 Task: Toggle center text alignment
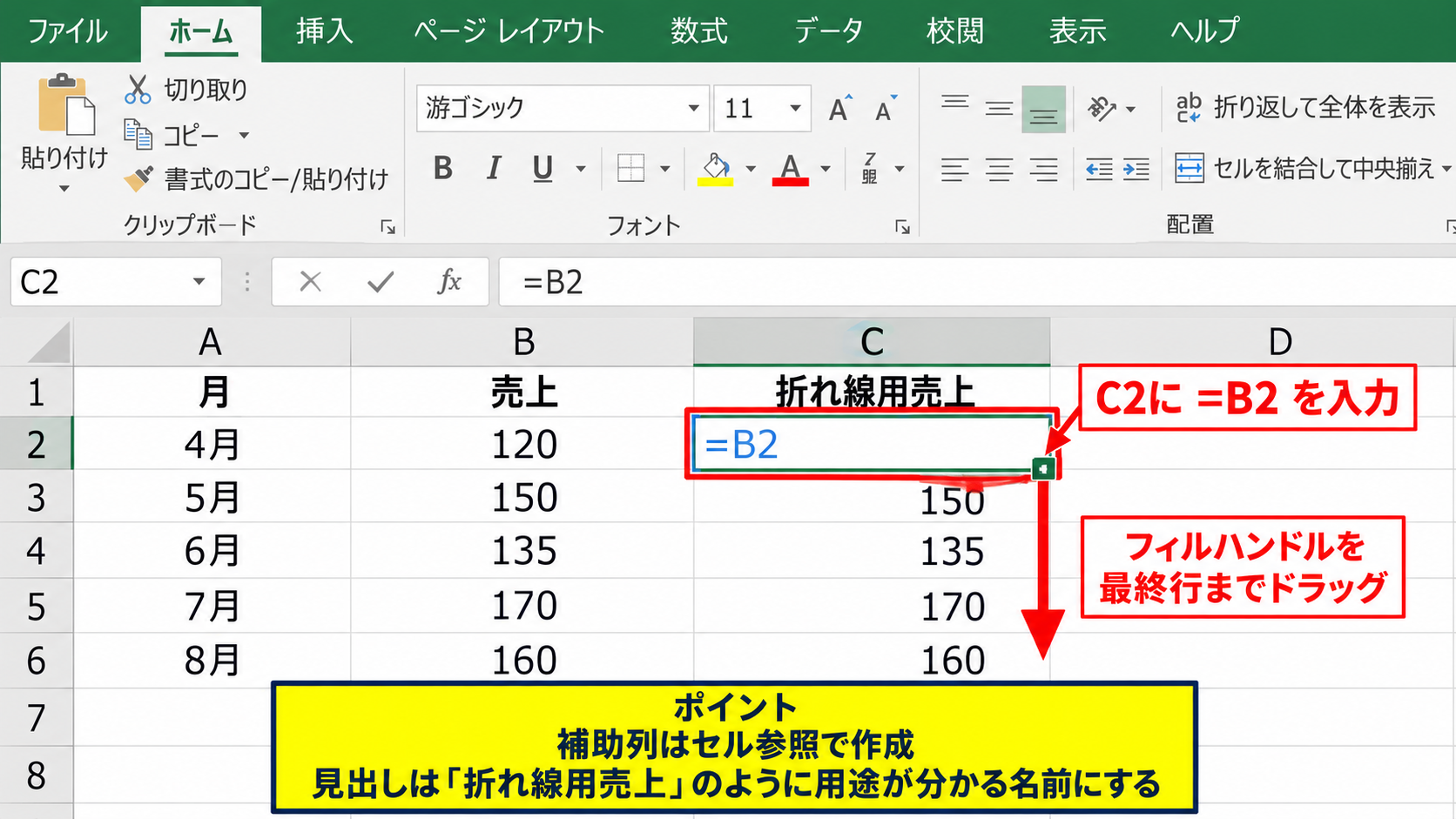[999, 169]
